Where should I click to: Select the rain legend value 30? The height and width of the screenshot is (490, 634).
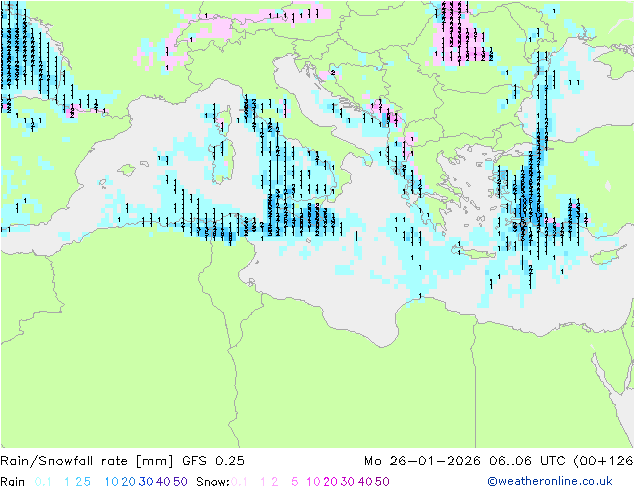146,482
